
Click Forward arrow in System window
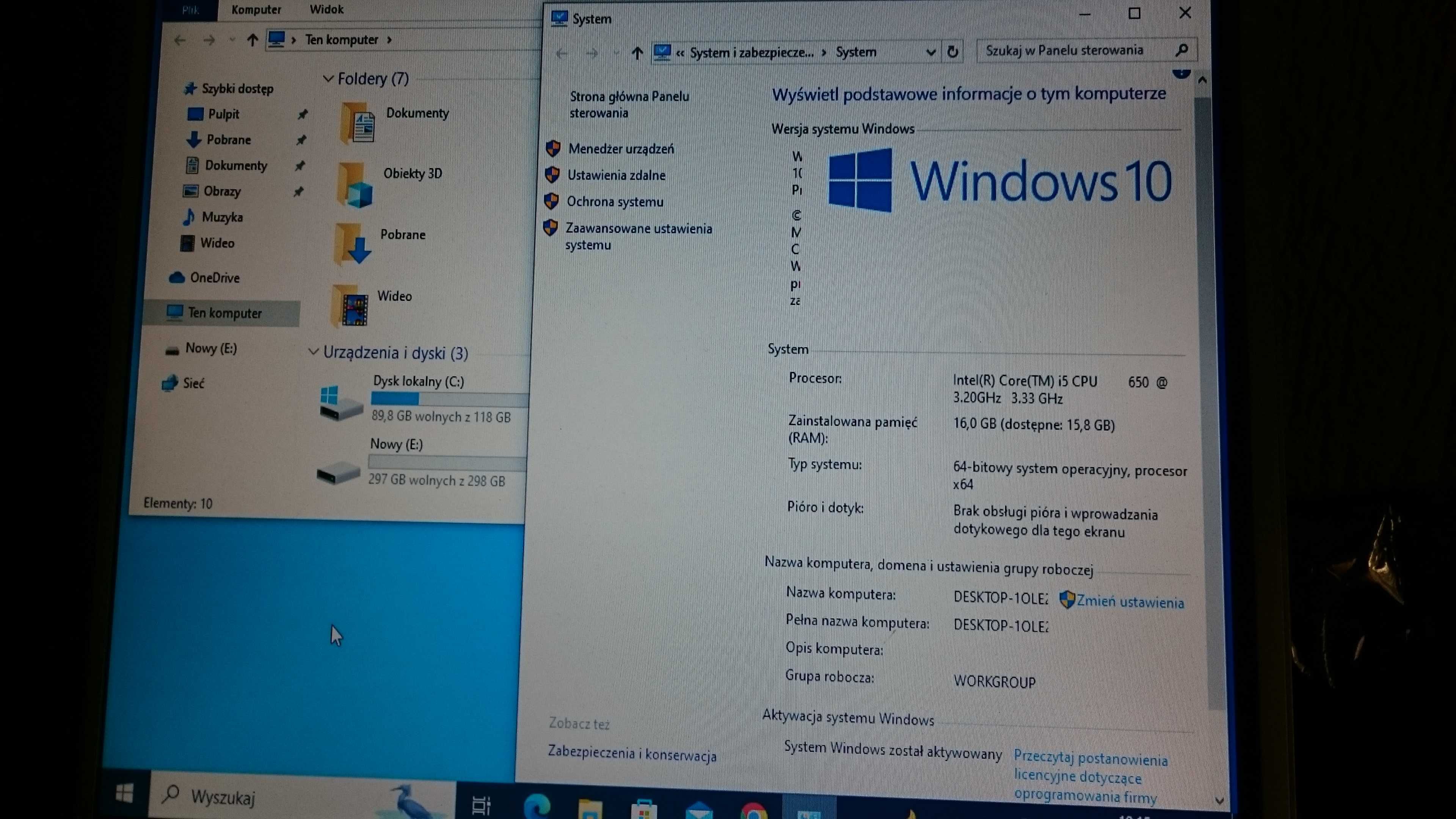592,54
